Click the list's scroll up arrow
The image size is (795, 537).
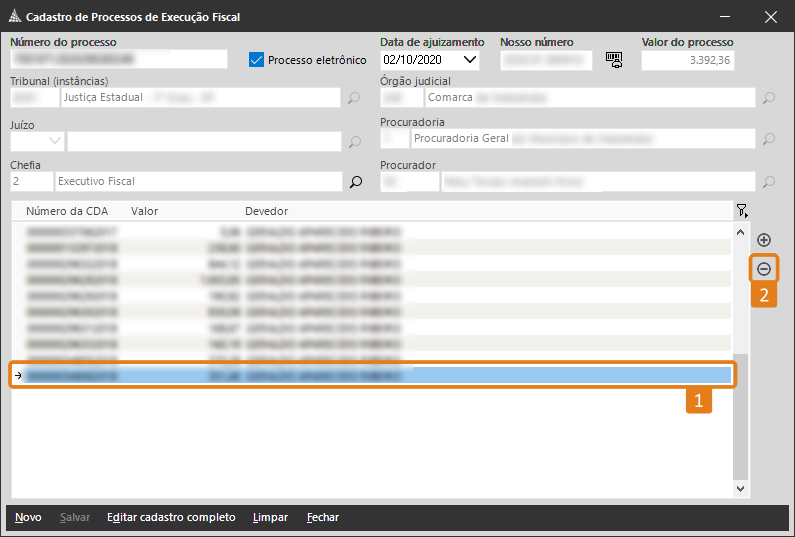point(740,232)
